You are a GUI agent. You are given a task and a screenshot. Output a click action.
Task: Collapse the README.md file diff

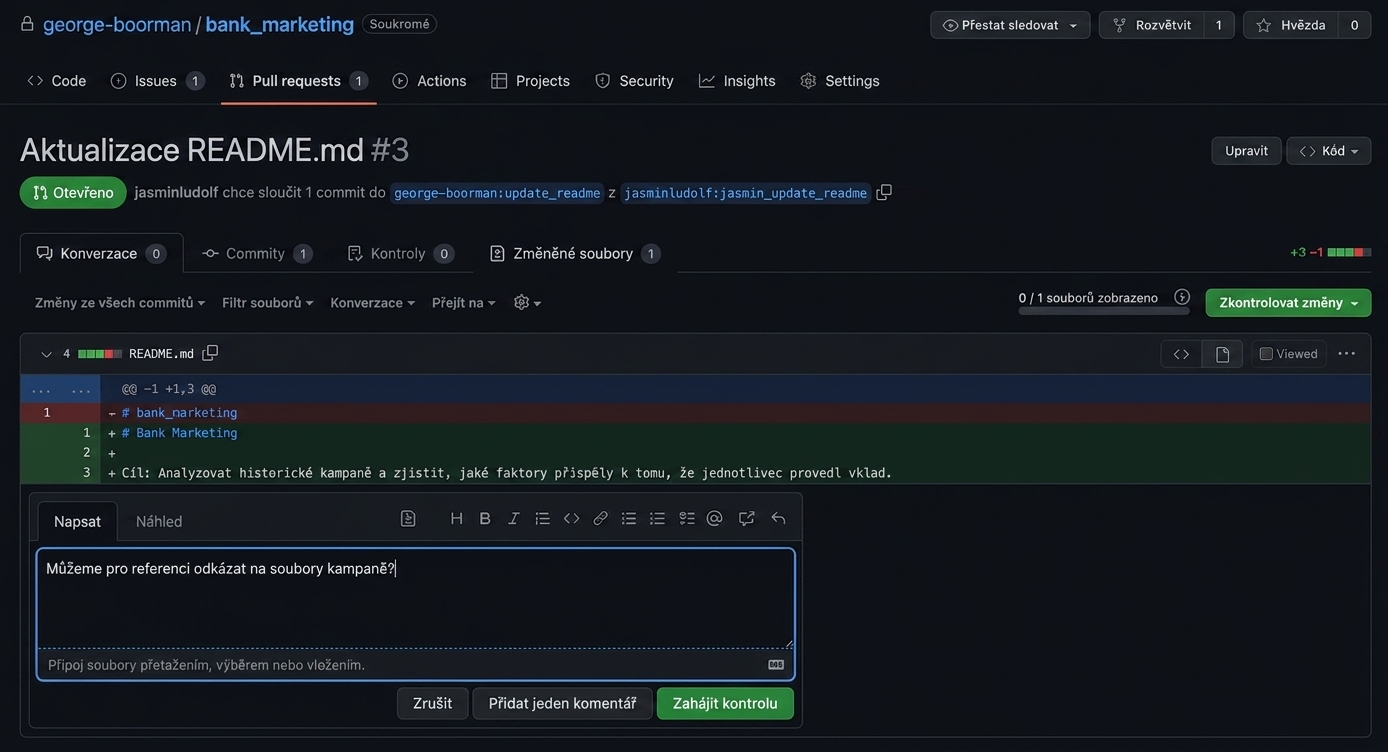pyautogui.click(x=46, y=354)
